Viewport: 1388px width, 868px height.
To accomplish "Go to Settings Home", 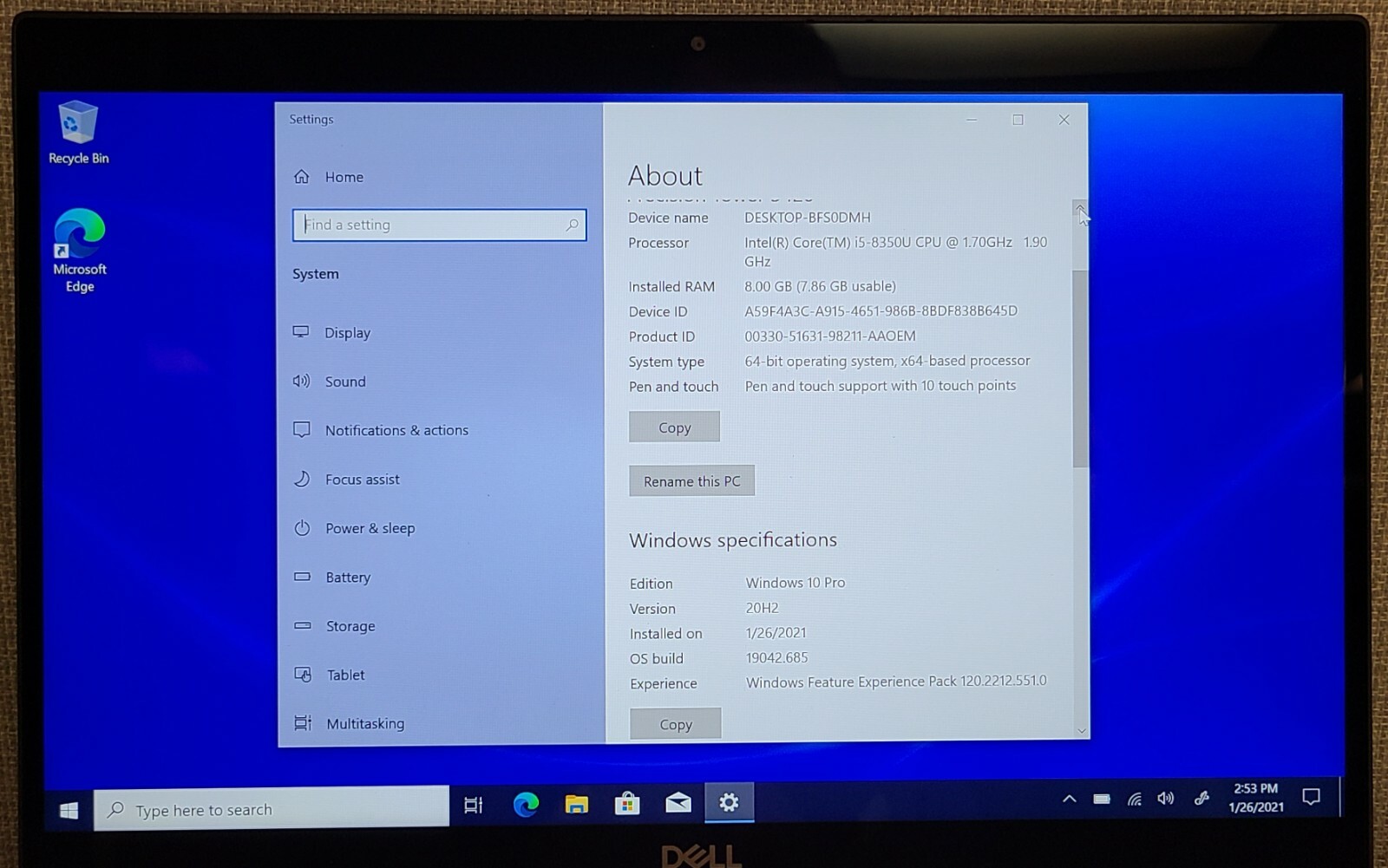I will (x=329, y=177).
